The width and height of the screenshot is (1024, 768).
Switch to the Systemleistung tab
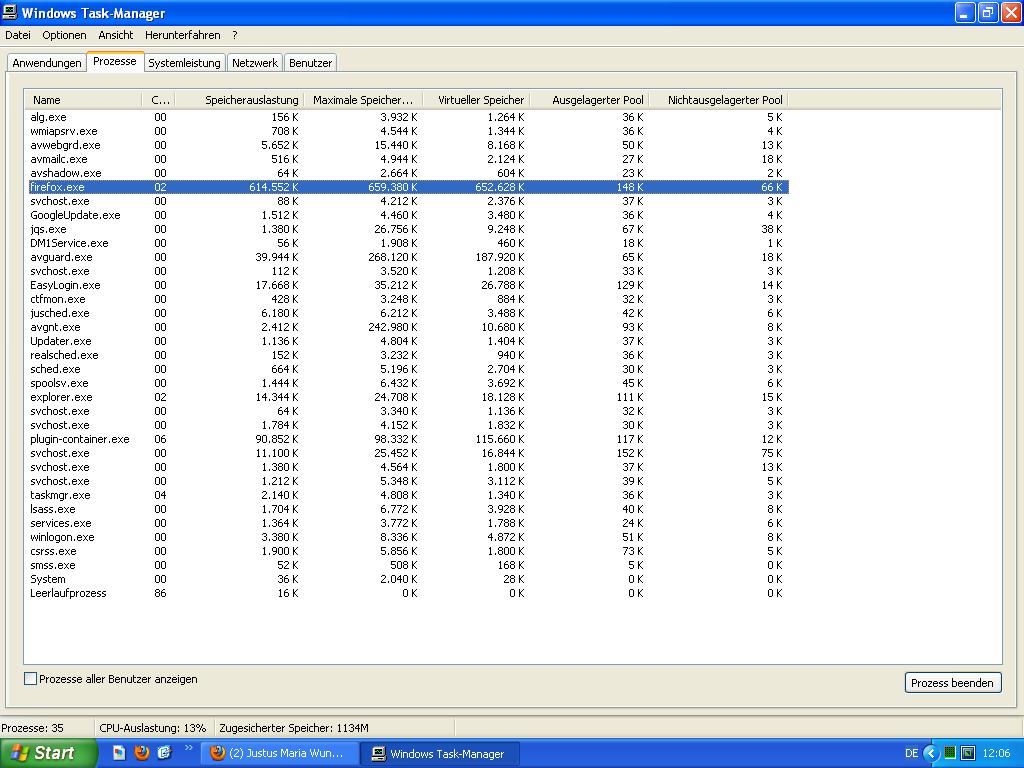click(x=184, y=63)
